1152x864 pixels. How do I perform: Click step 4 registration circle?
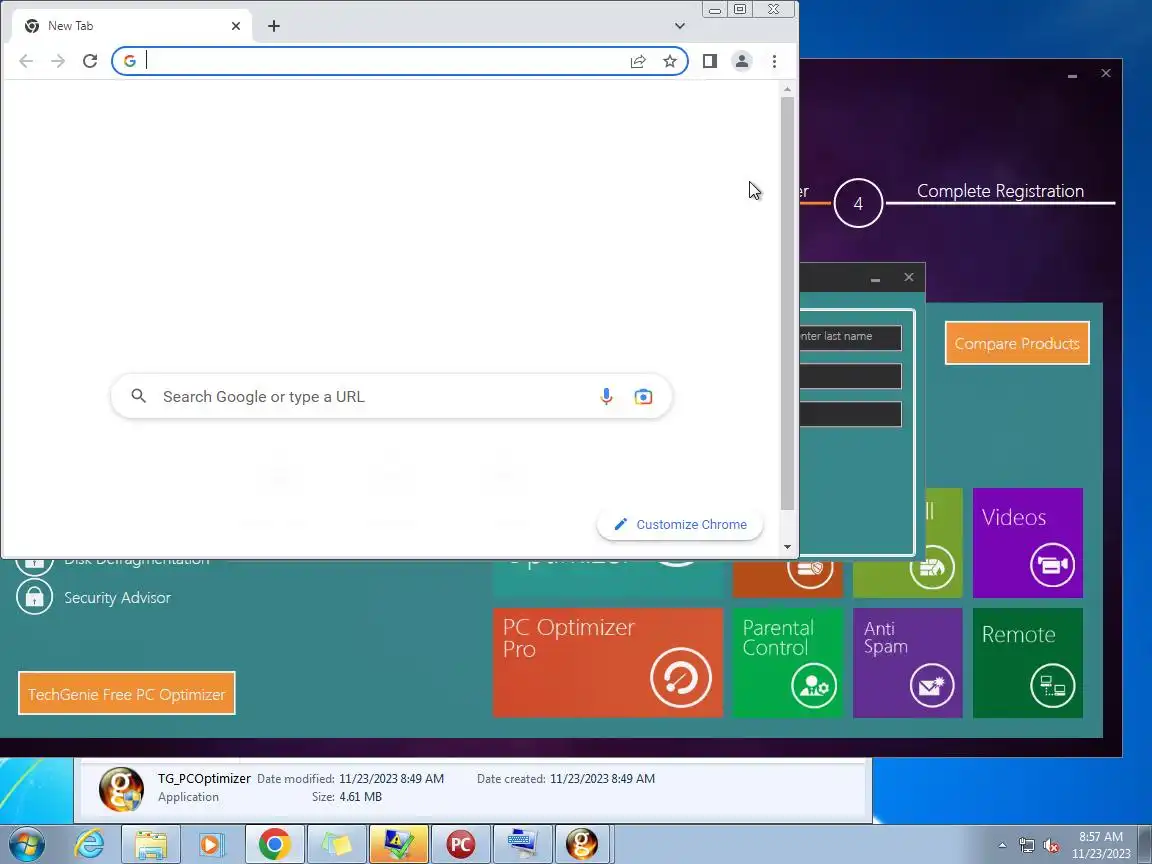[x=857, y=204]
